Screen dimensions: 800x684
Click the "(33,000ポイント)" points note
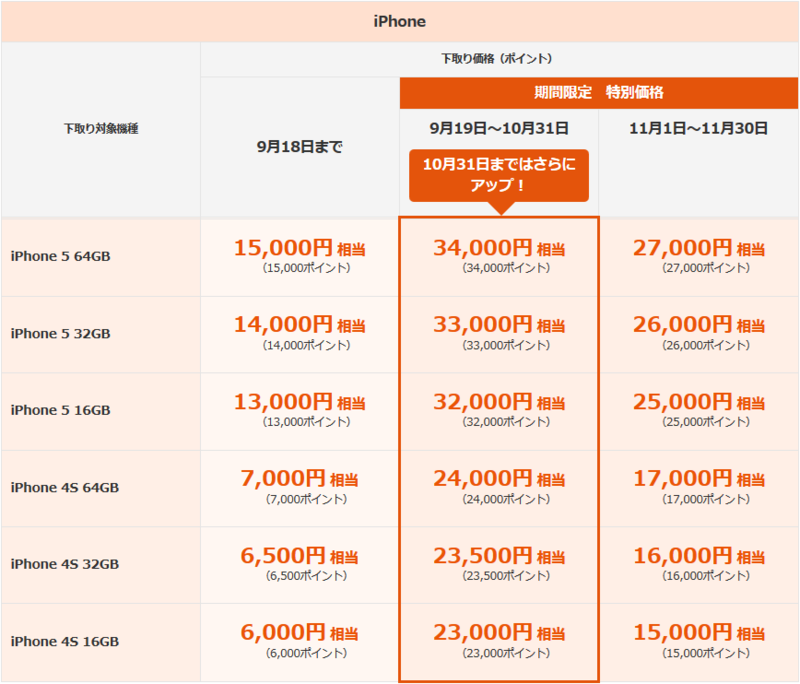pyautogui.click(x=506, y=345)
